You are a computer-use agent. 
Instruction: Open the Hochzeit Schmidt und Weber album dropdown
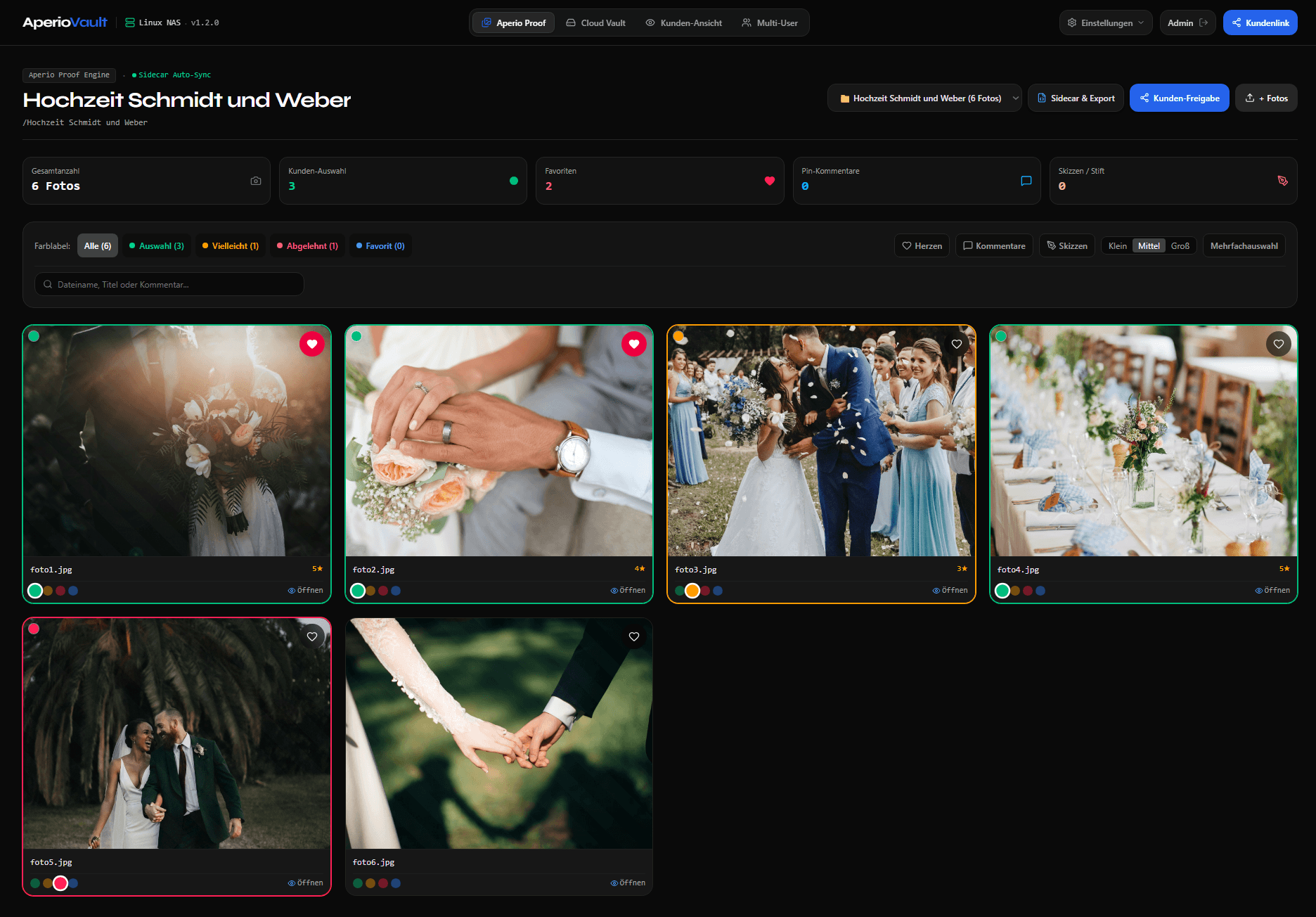click(924, 98)
